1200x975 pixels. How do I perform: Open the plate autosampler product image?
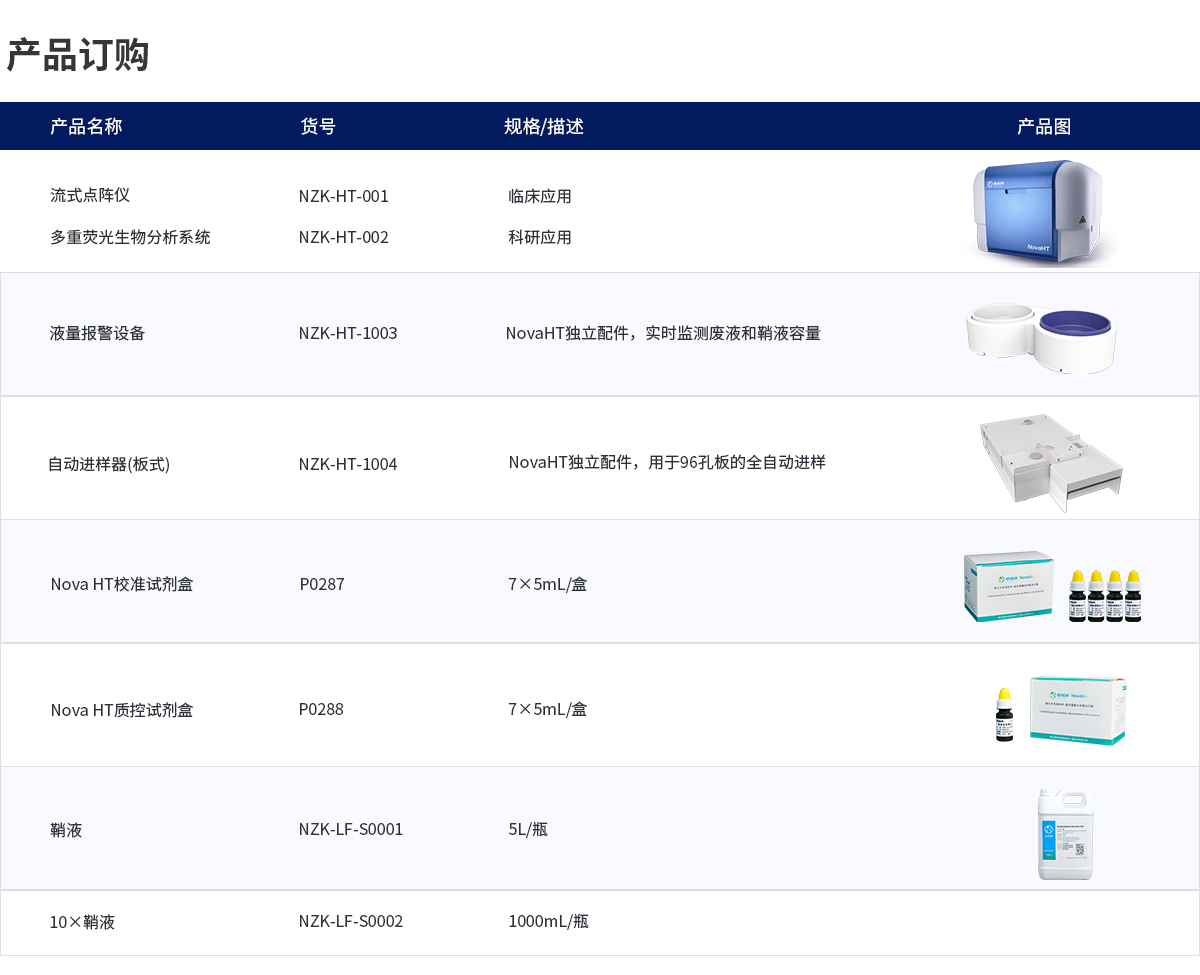(x=1050, y=462)
